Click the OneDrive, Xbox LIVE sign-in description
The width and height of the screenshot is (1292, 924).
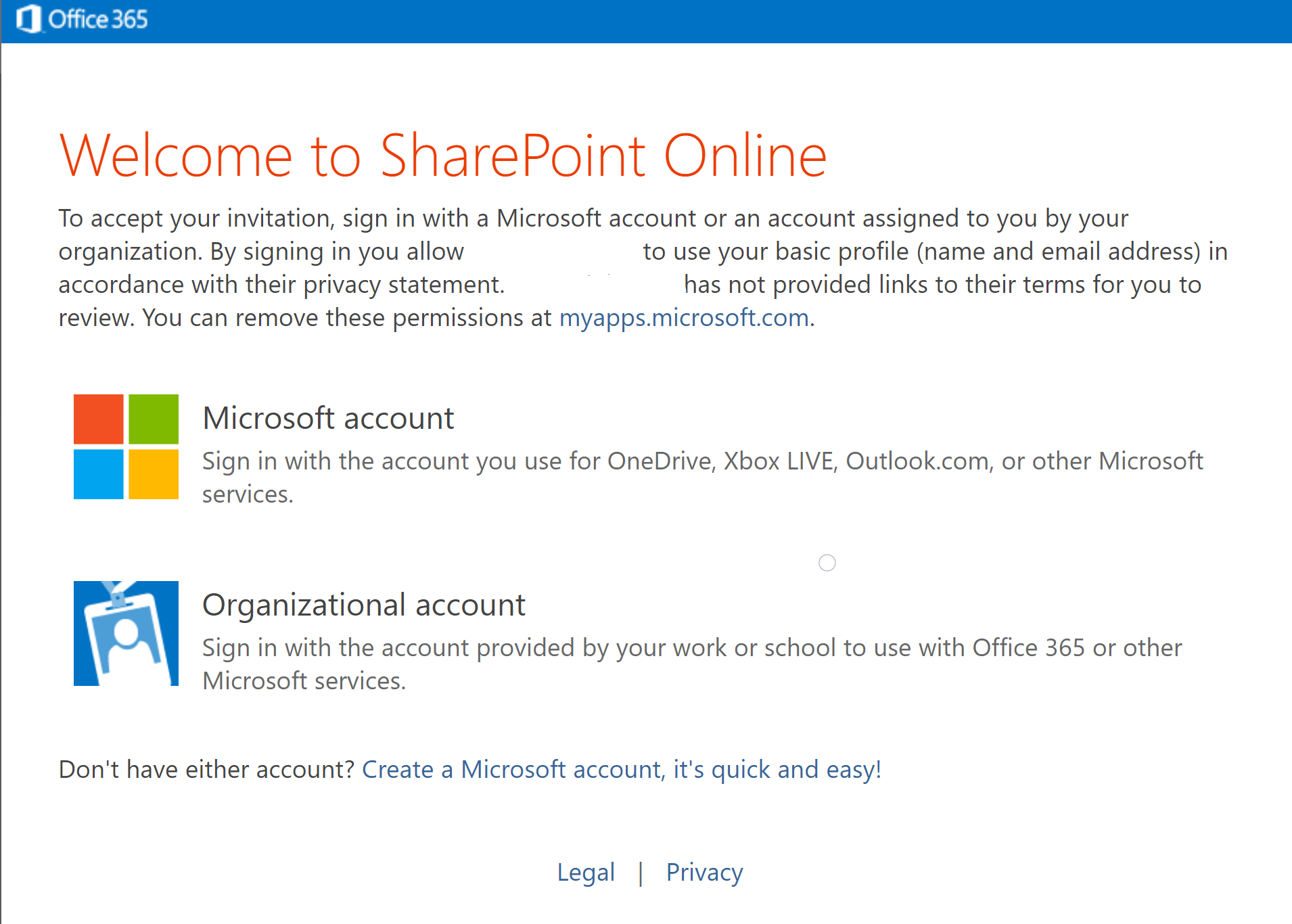coord(703,478)
